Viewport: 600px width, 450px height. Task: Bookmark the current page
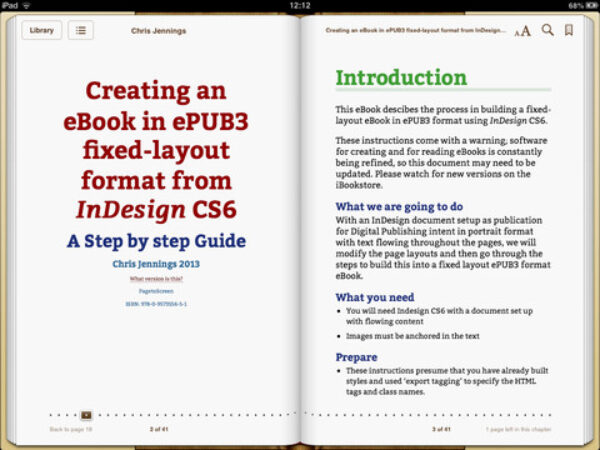[569, 30]
